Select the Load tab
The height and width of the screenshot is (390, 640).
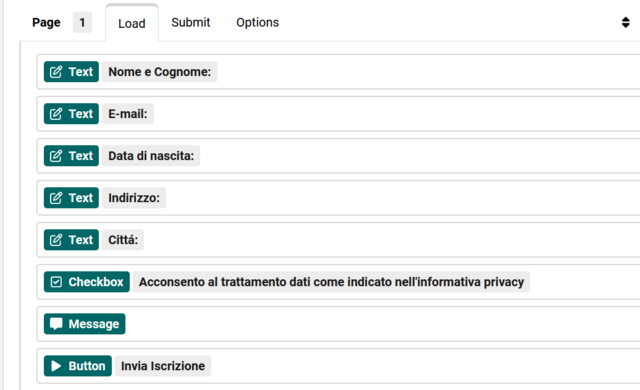(132, 23)
